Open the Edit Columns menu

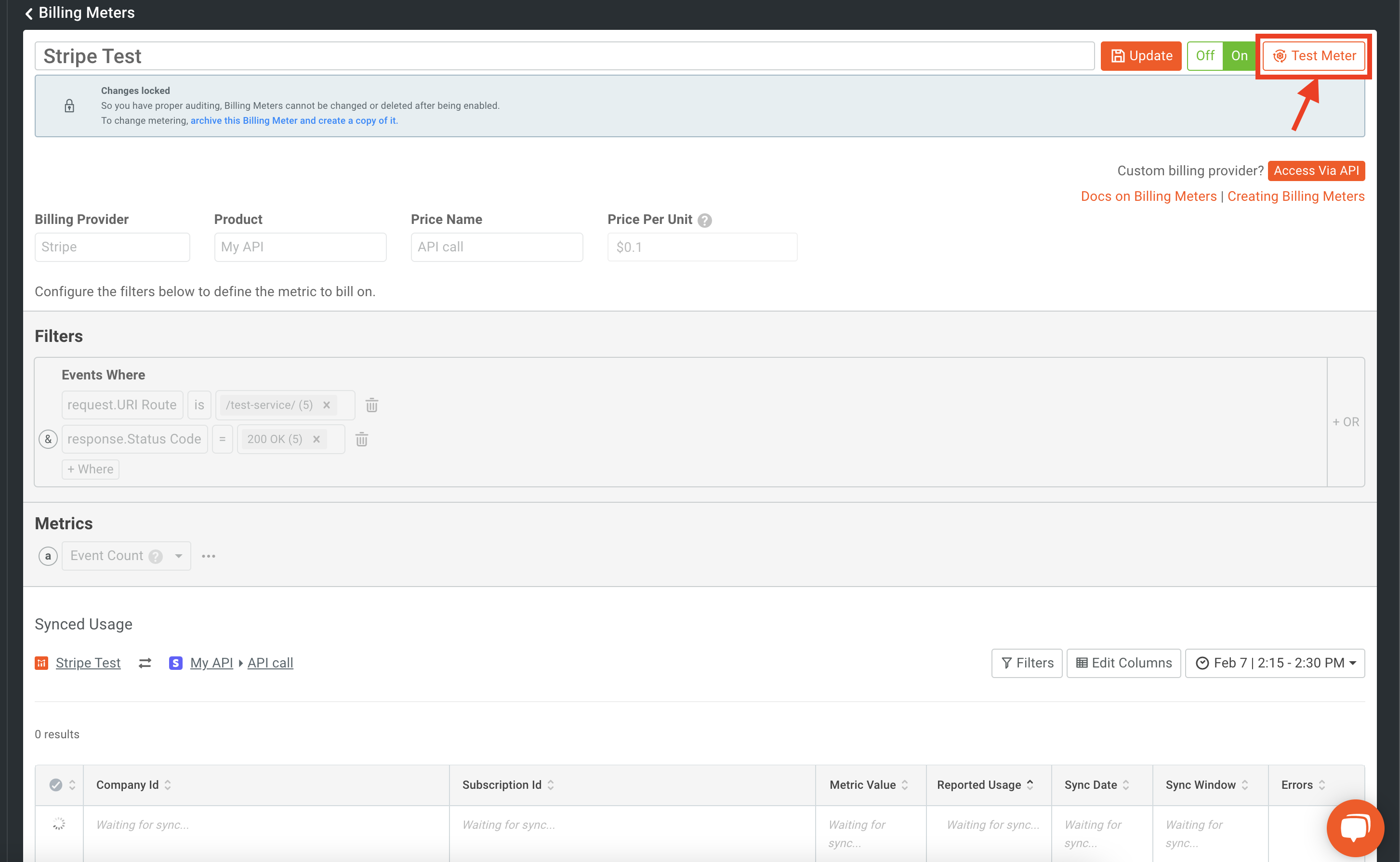coord(1123,663)
